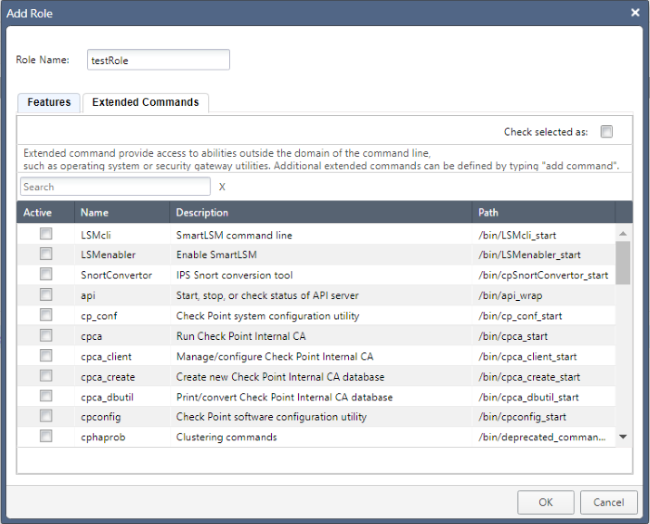
Task: Click the /bin/cpca_client_start path
Action: 528,357
